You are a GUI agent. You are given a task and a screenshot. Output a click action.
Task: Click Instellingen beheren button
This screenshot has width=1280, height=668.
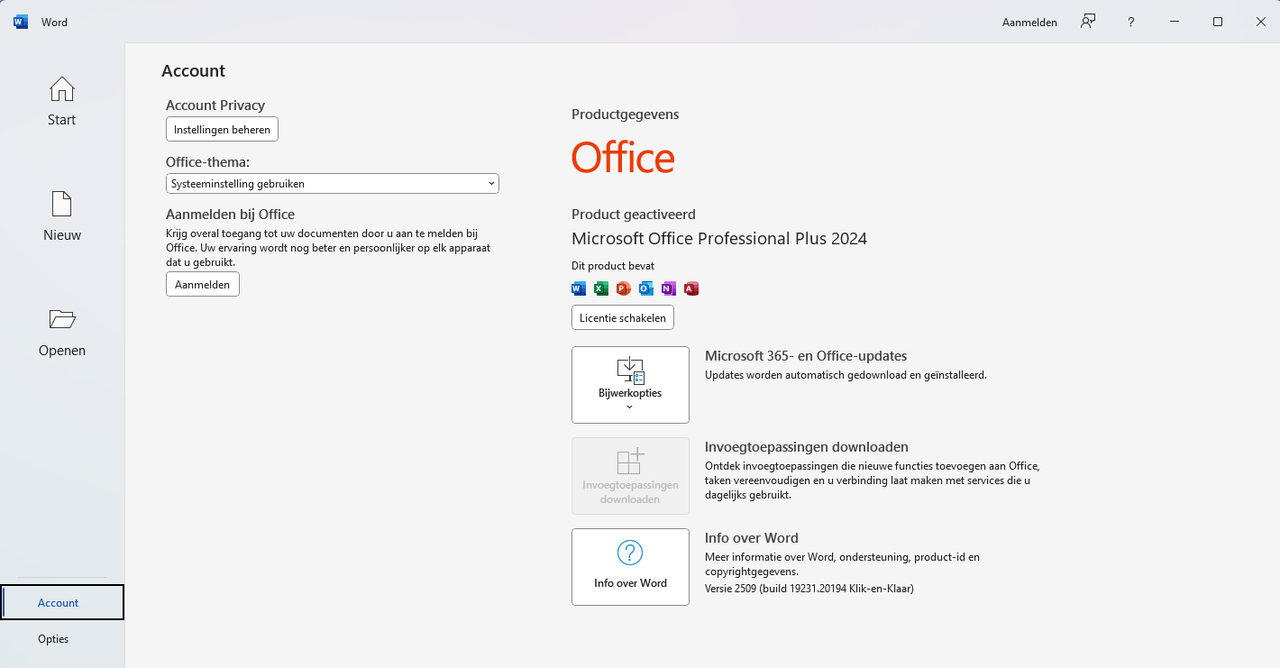pos(222,130)
